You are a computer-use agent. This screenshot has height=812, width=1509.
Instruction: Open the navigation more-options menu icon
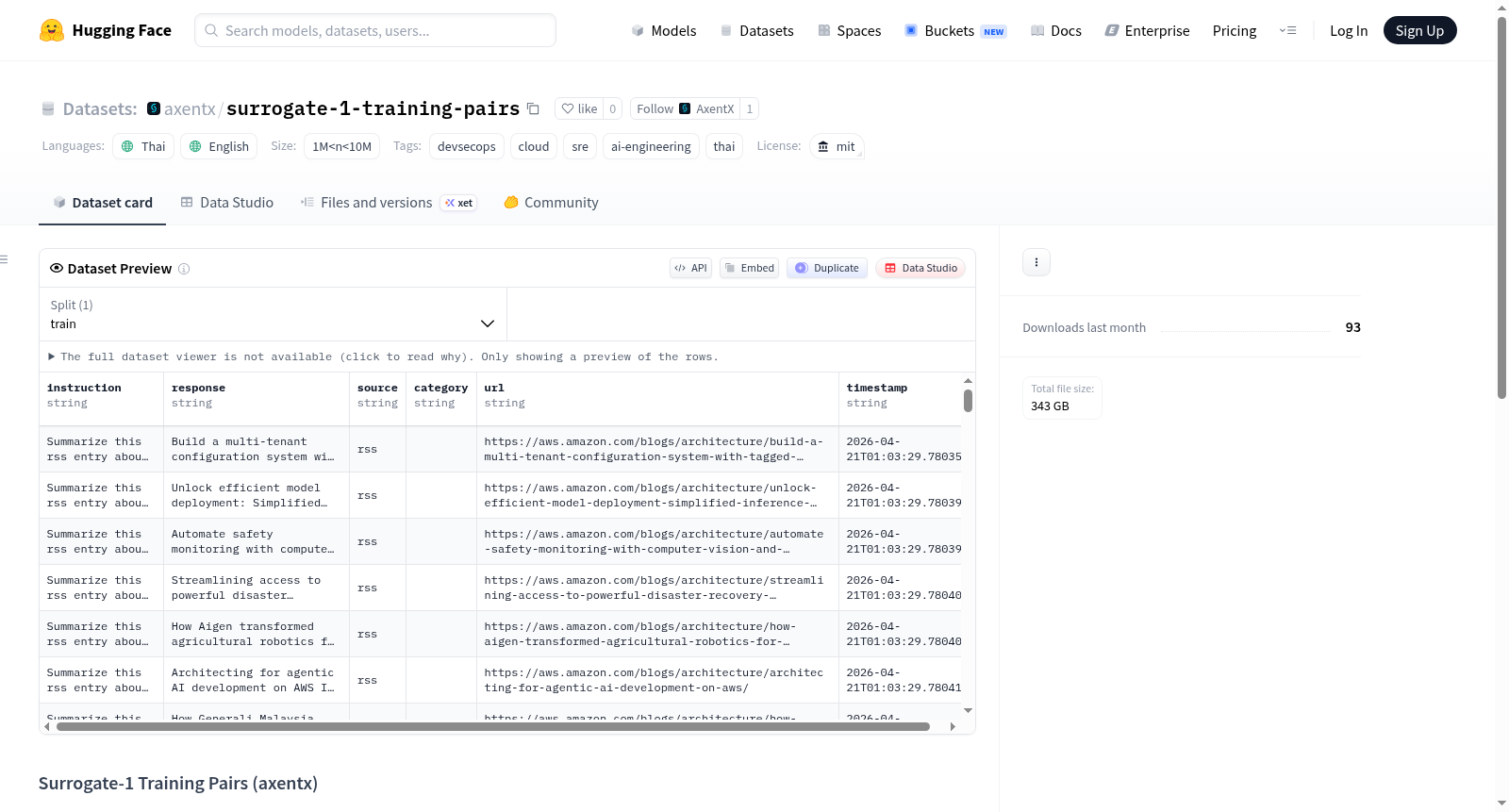tap(1287, 30)
